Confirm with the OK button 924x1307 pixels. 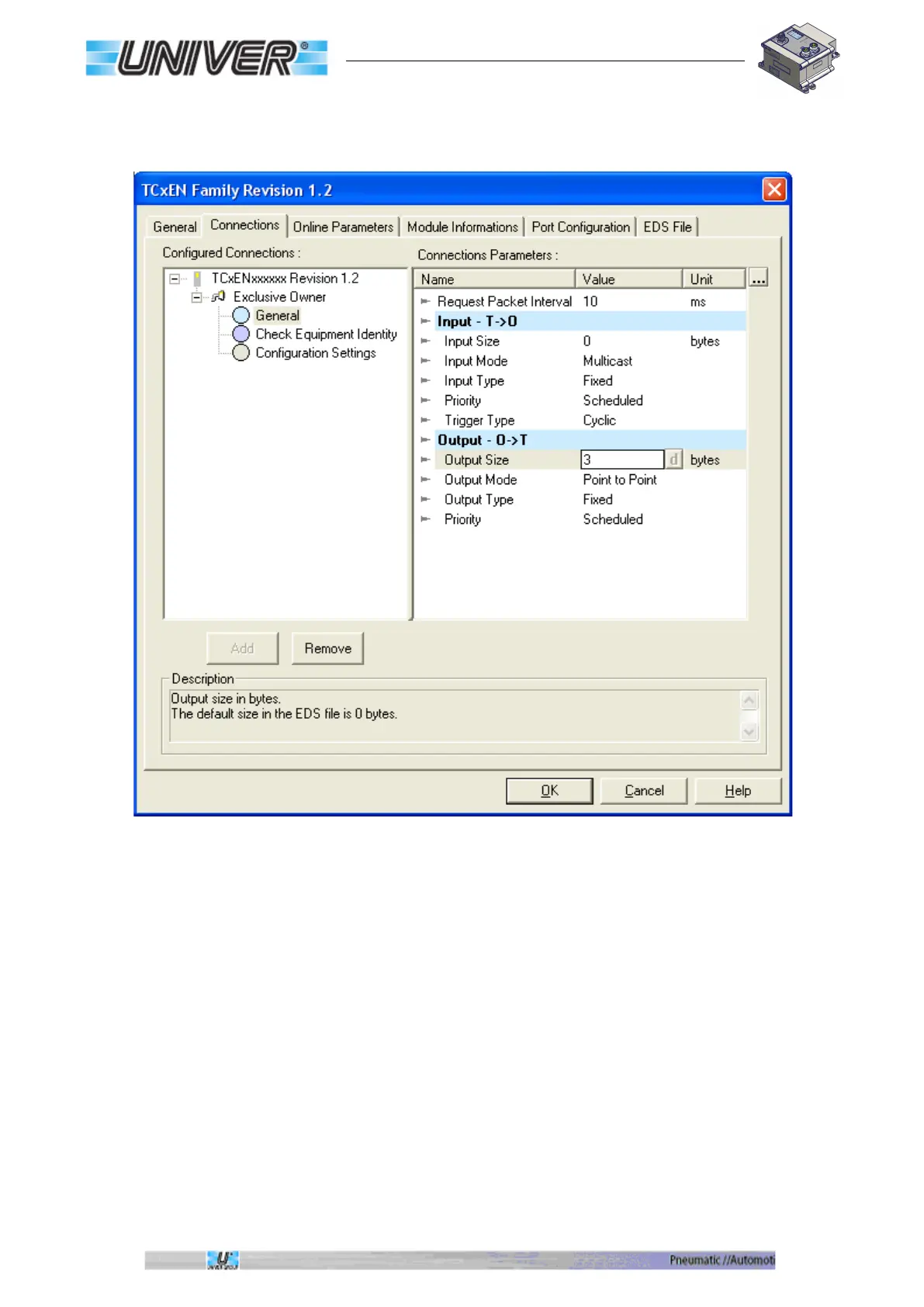pyautogui.click(x=549, y=790)
